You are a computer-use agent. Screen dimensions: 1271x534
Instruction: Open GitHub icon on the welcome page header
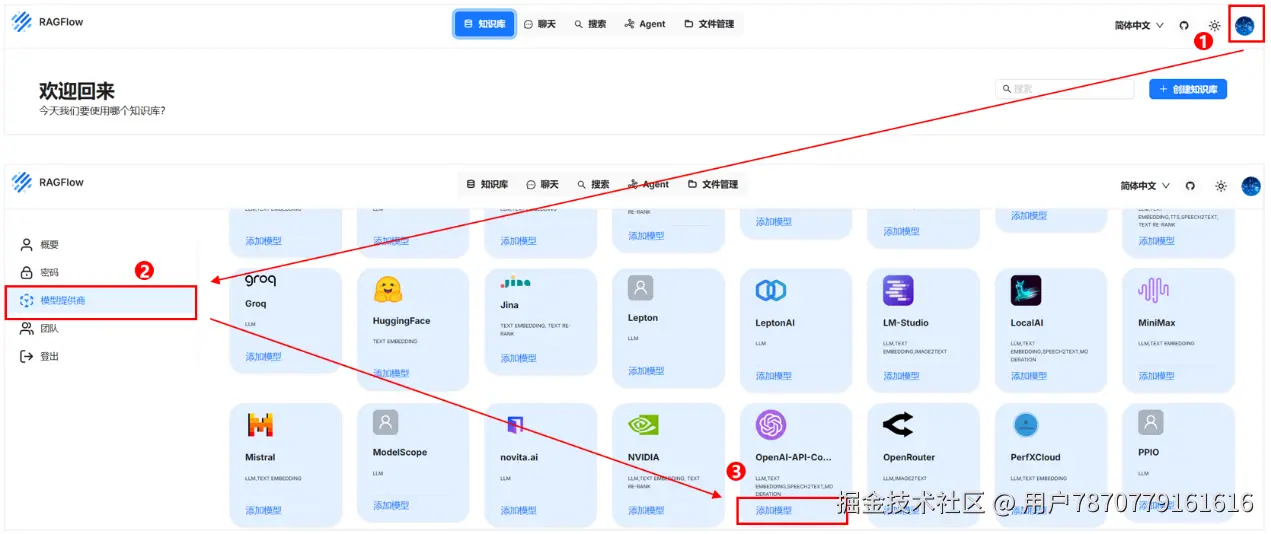[1184, 25]
